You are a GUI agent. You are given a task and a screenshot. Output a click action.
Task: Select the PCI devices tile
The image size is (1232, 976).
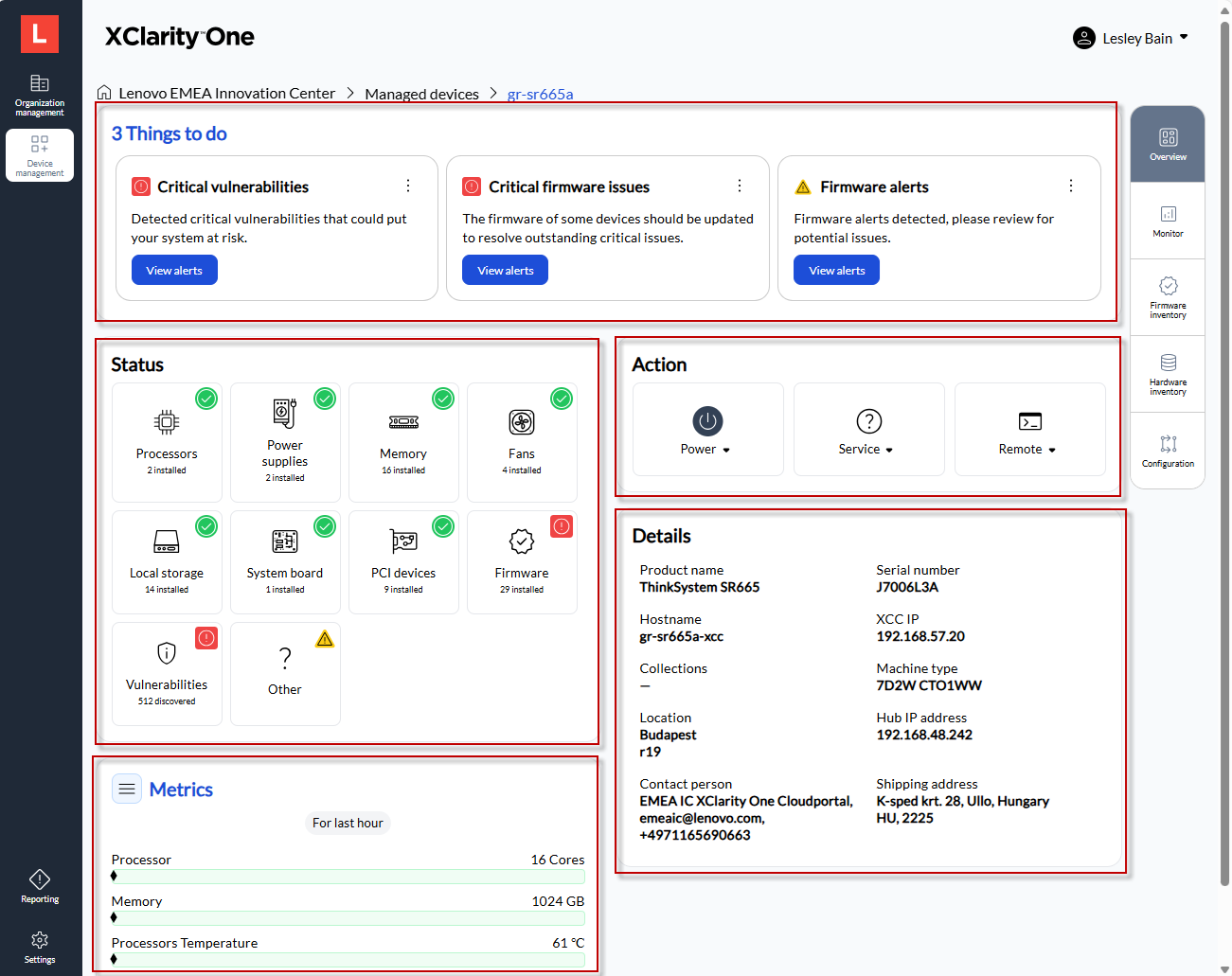point(403,561)
